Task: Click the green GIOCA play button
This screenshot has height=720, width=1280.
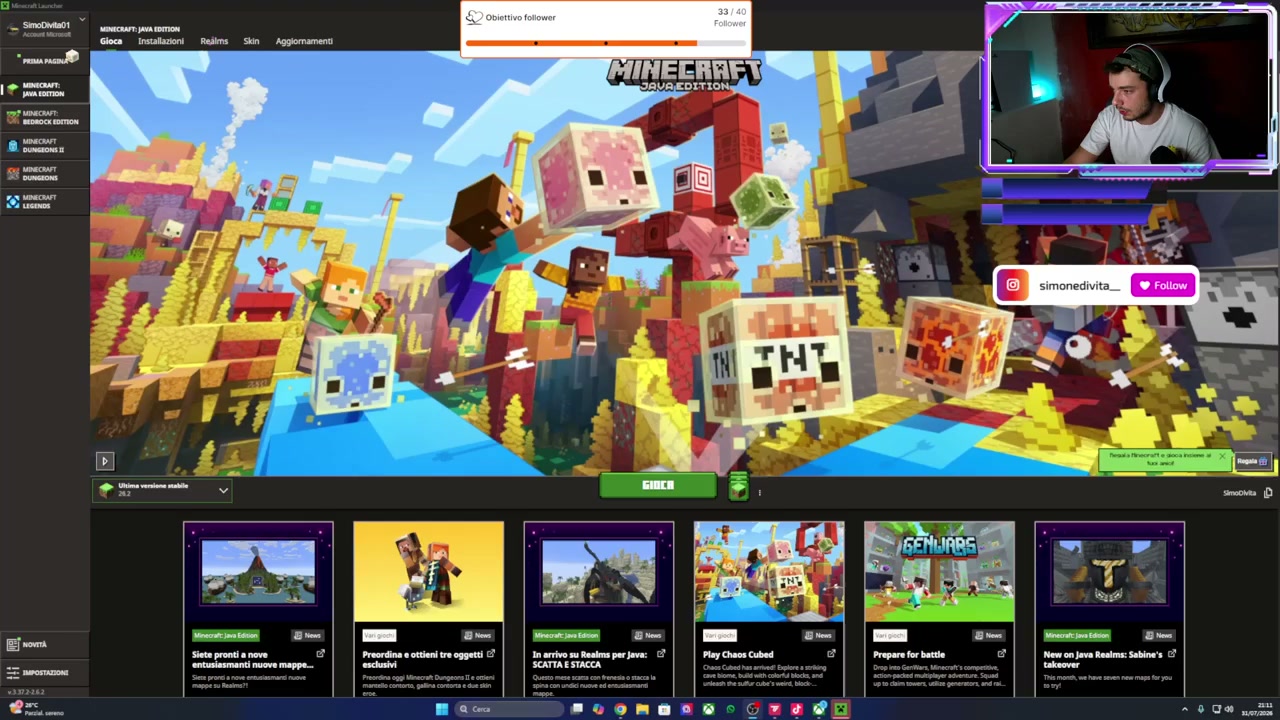Action: point(658,485)
